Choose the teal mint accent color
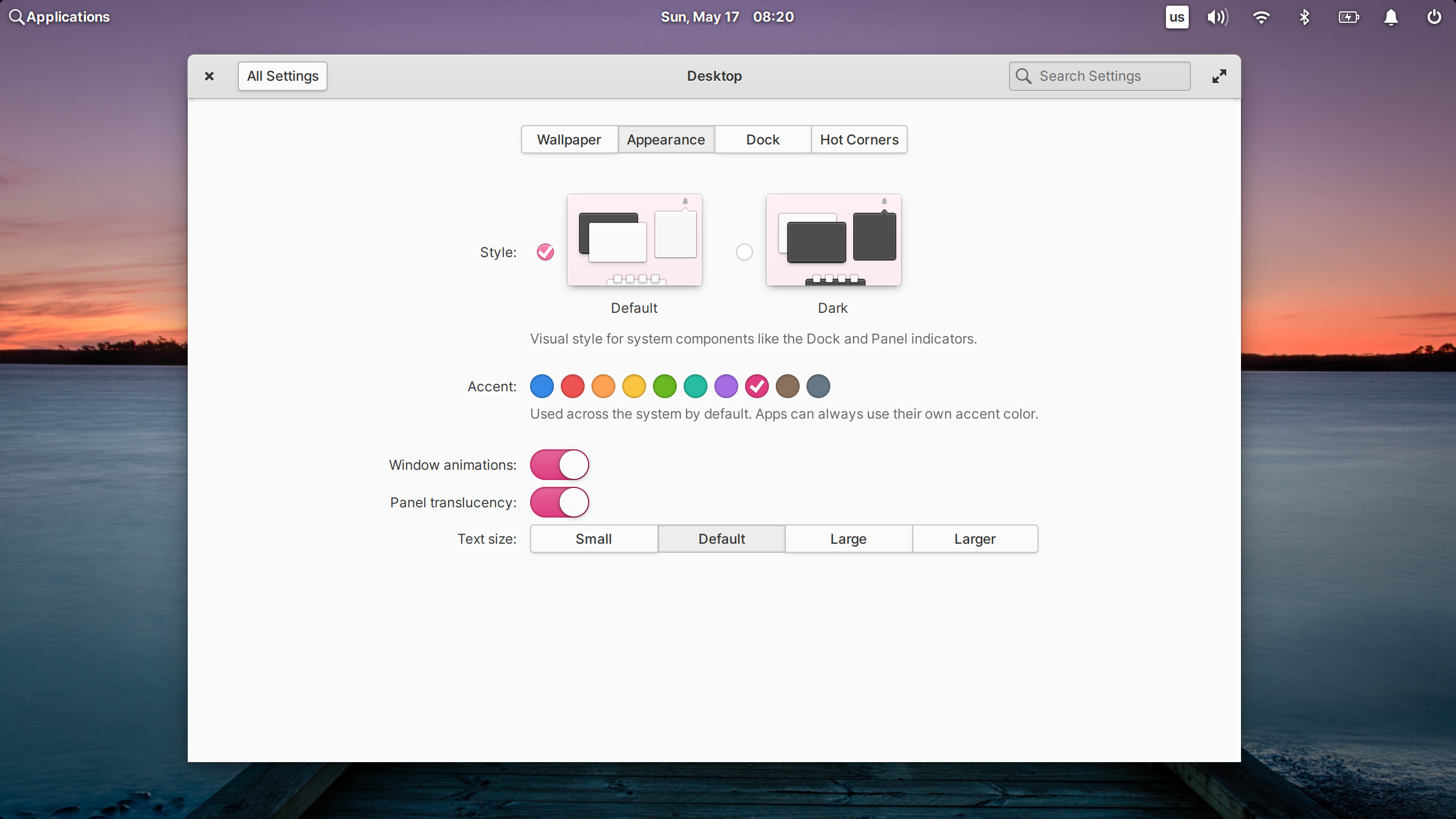The width and height of the screenshot is (1456, 819). (696, 386)
